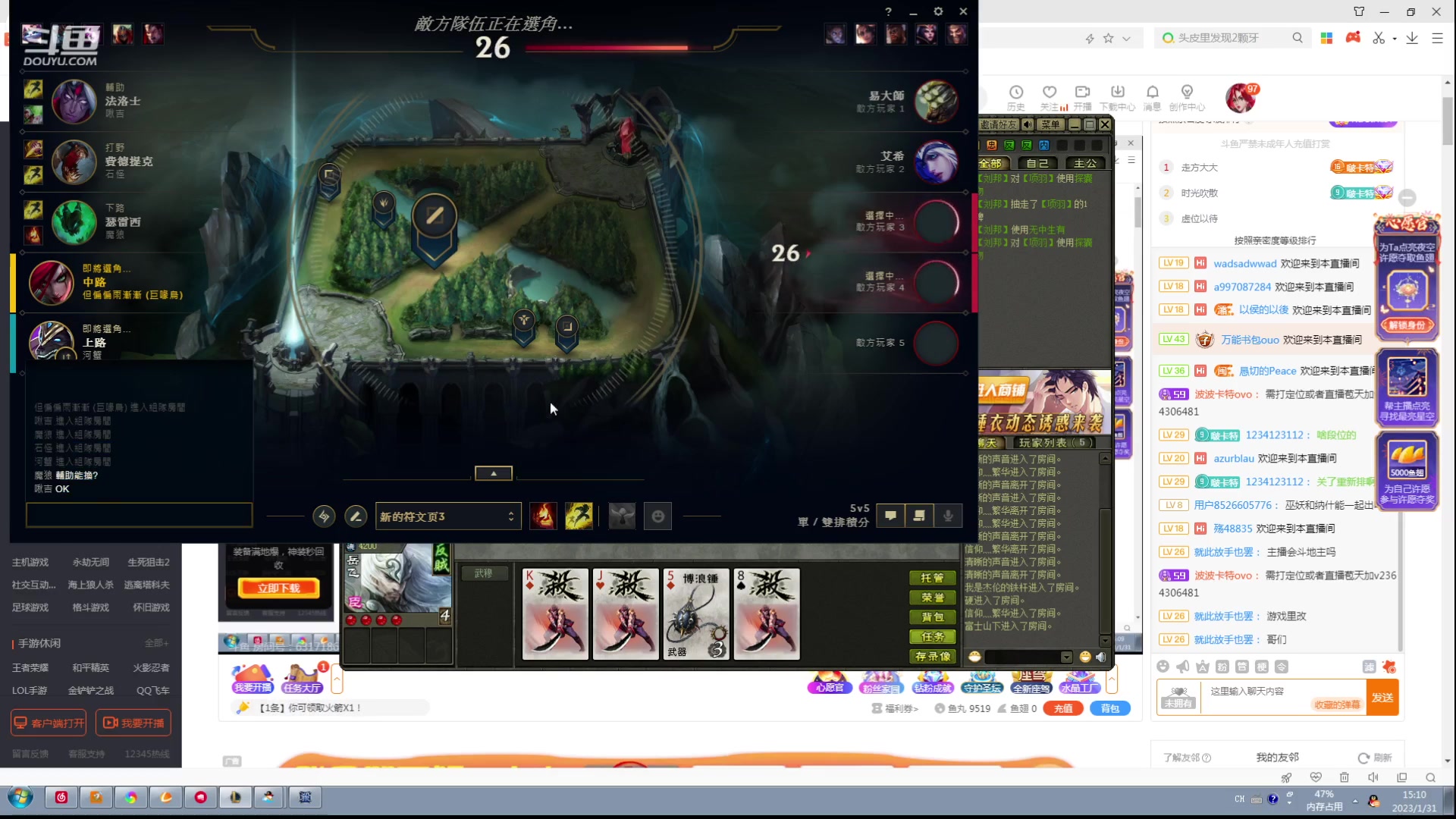Click 我要开播 in Douyu sidebar
The height and width of the screenshot is (819, 1456).
pos(133,723)
